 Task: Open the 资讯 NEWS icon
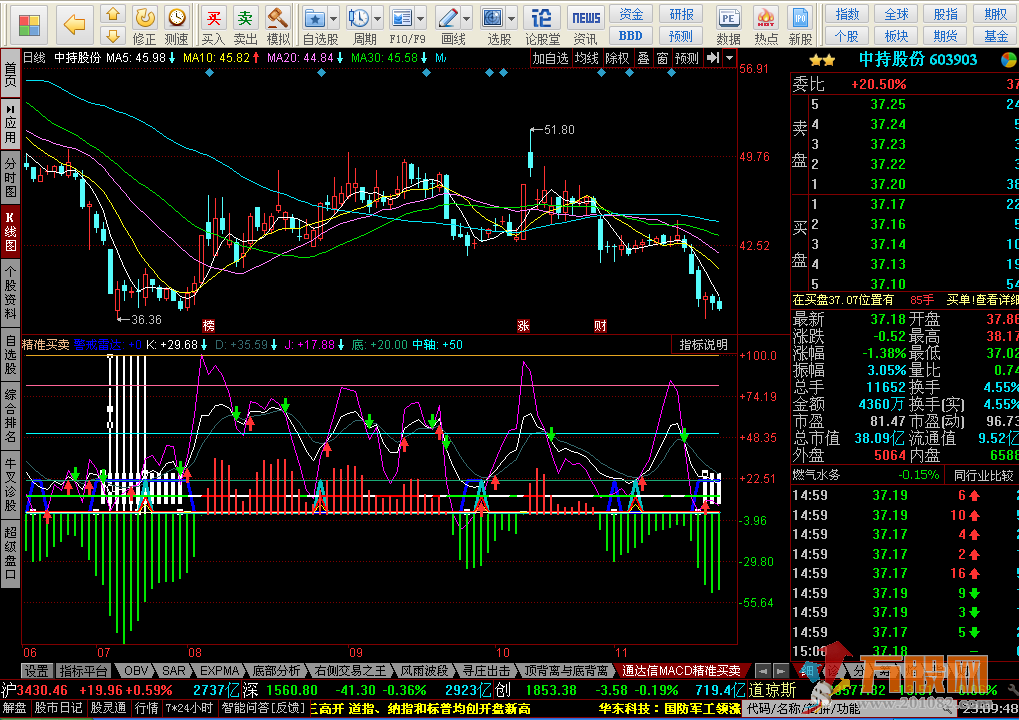click(586, 18)
